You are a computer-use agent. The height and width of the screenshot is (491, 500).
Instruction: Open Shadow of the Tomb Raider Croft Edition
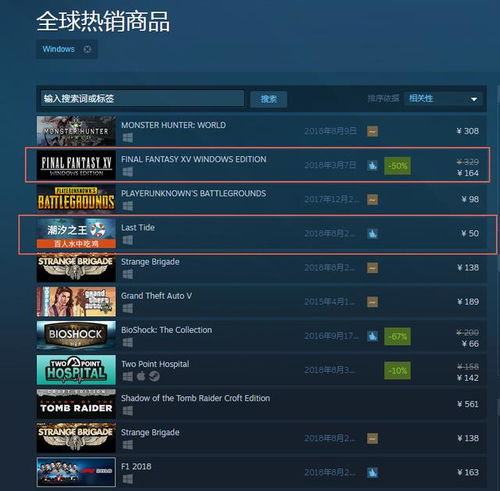(196, 398)
